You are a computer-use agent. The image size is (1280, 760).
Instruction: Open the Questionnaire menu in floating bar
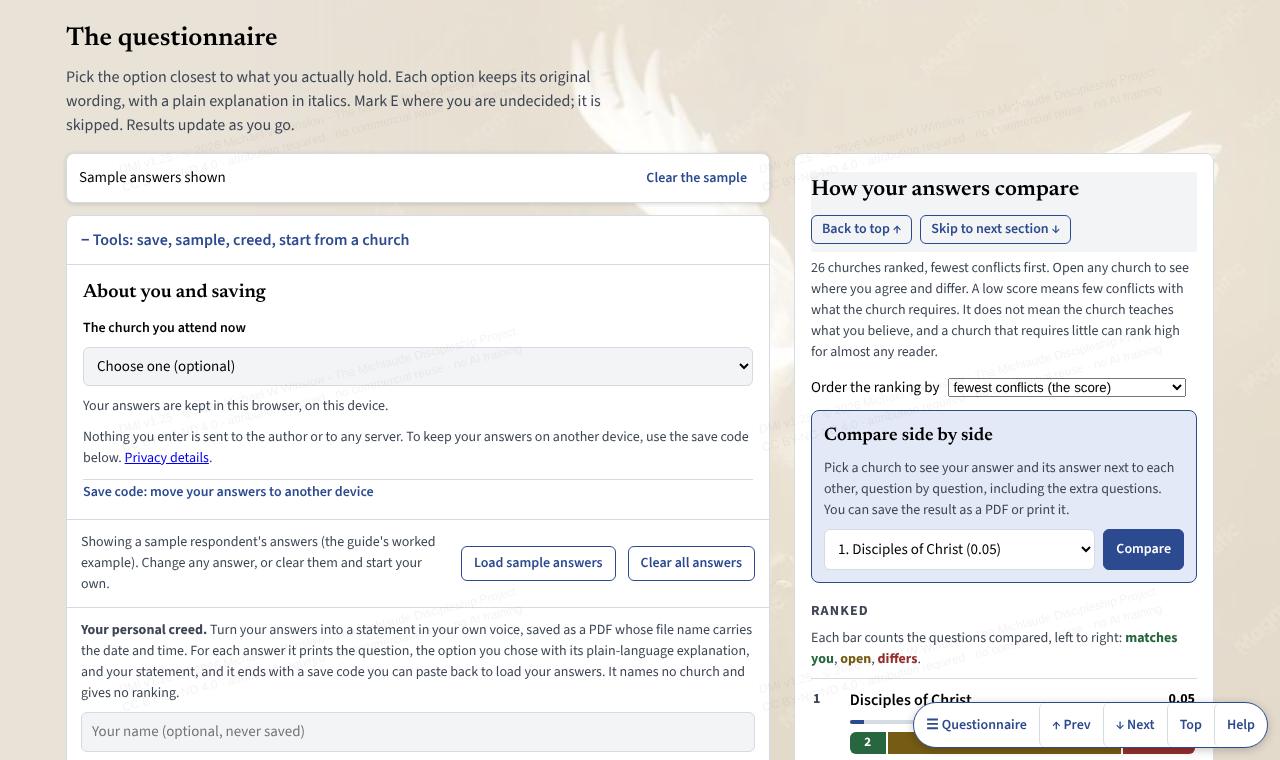976,725
